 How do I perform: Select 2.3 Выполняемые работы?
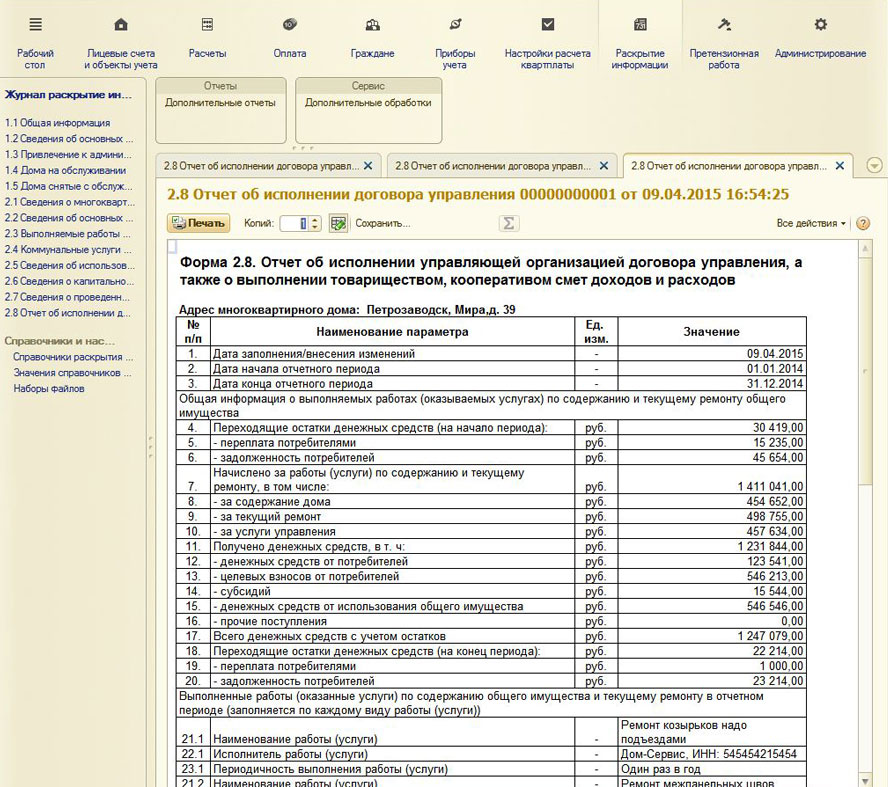67,234
